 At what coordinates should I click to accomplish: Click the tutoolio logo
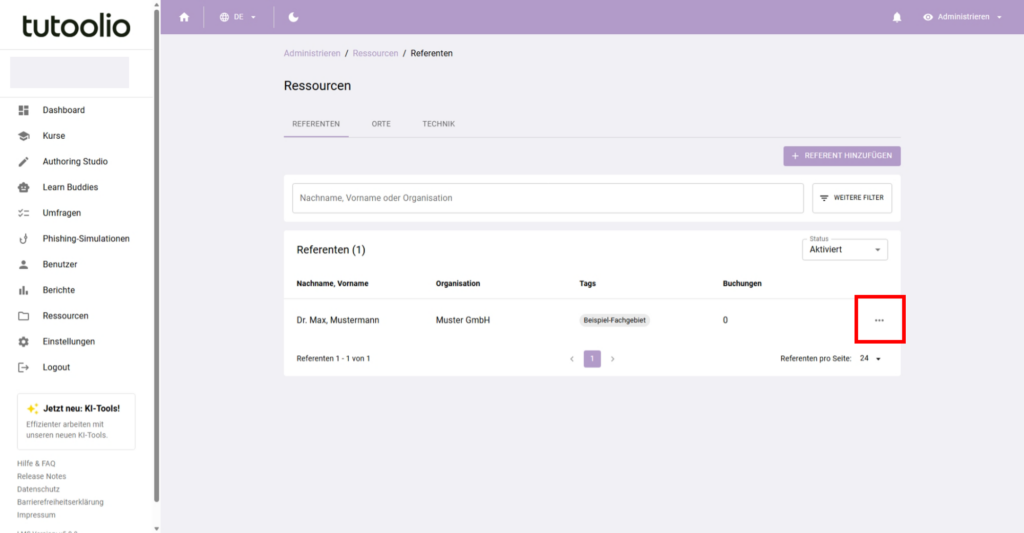76,26
